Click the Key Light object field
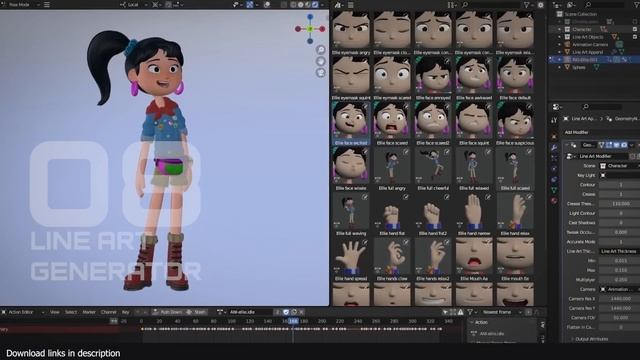 tap(620, 175)
